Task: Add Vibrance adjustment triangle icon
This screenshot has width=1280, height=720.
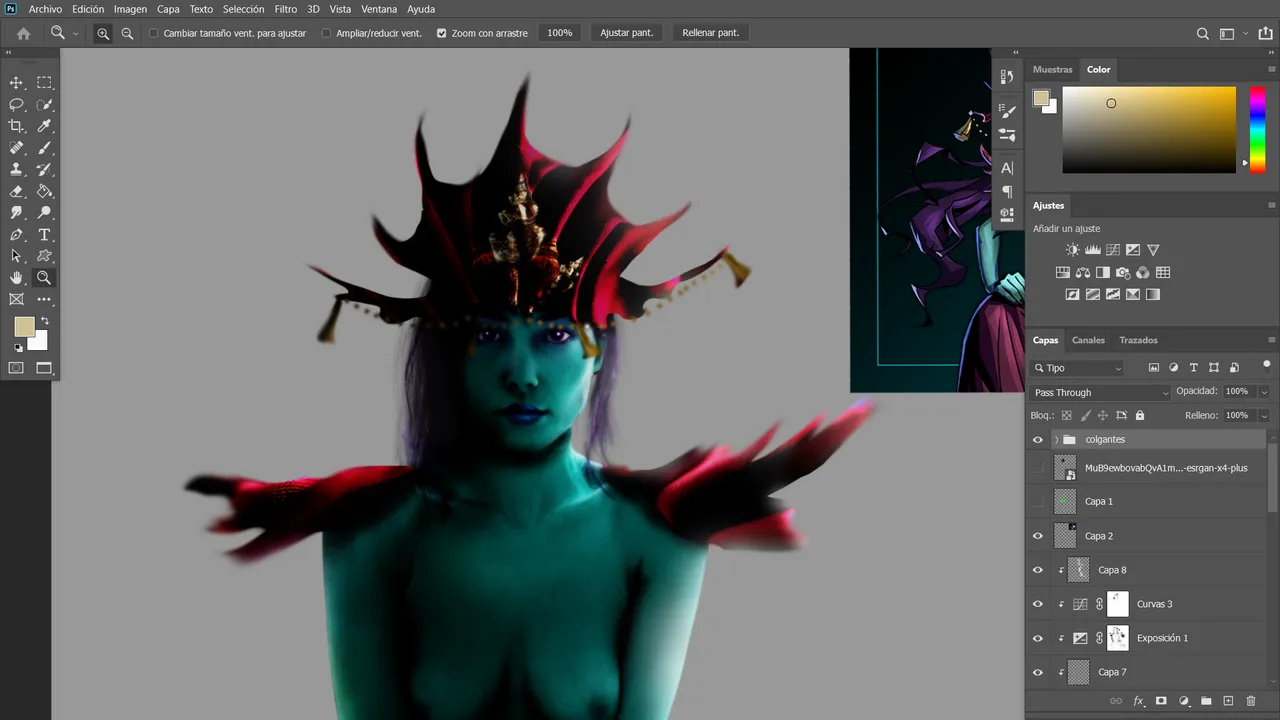Action: 1153,250
